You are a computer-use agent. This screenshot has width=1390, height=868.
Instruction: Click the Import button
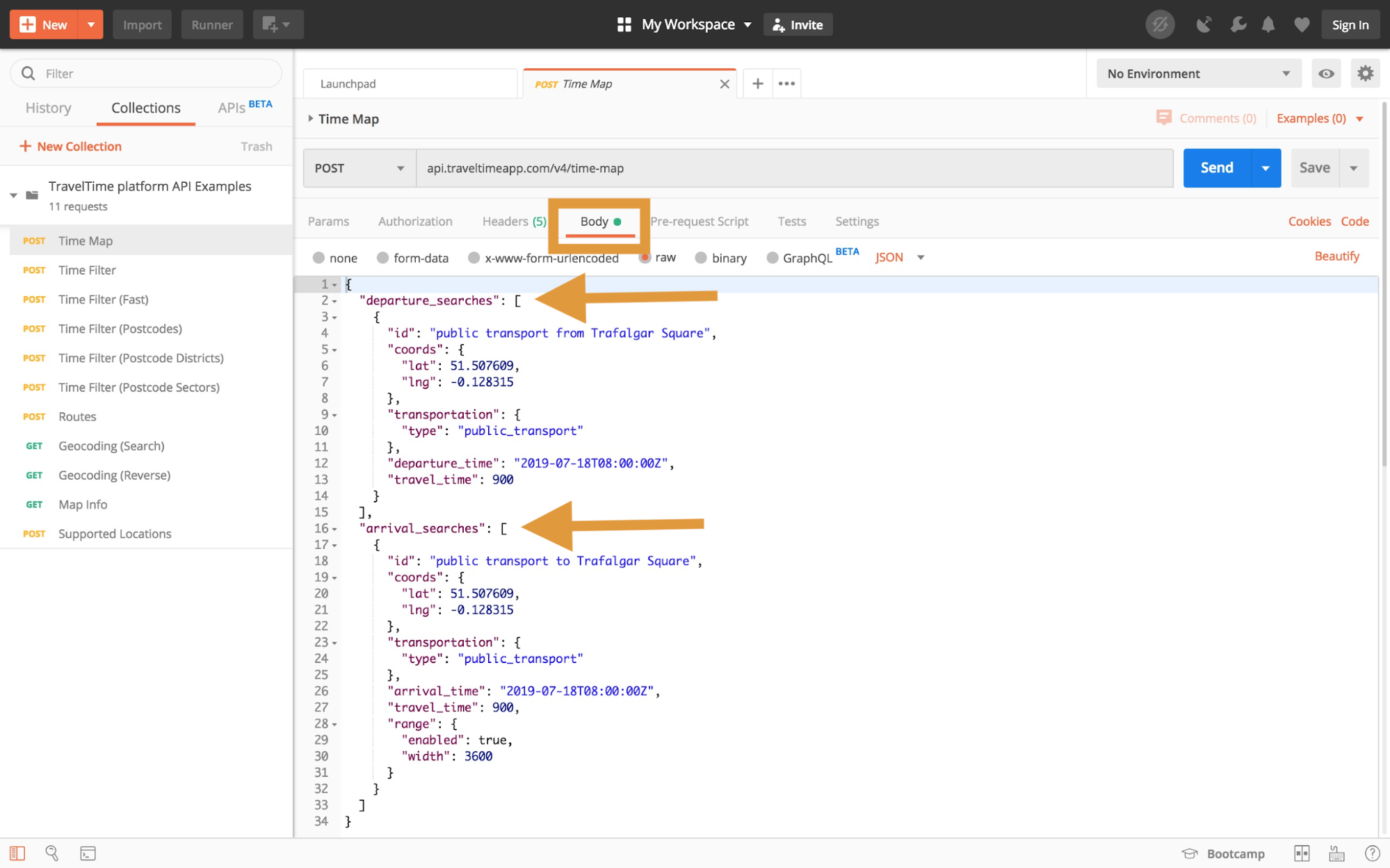point(142,24)
